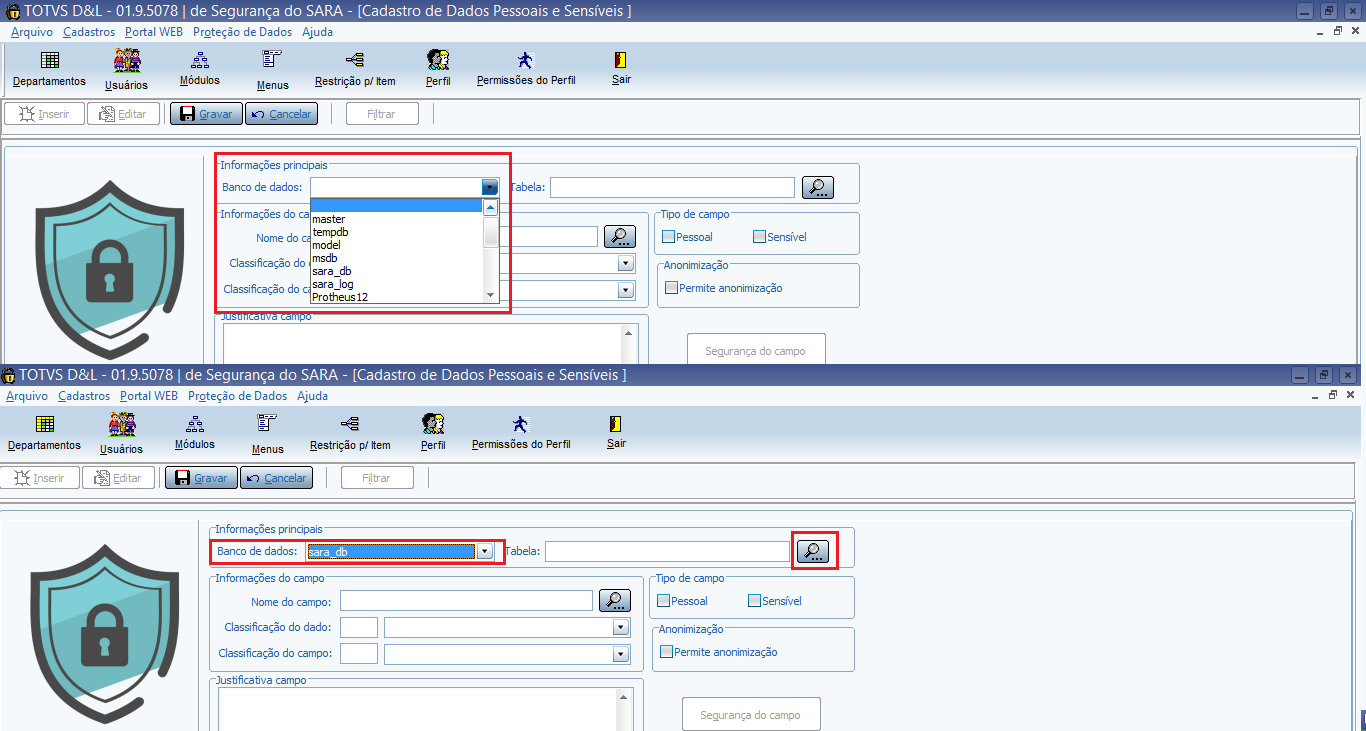The image size is (1366, 731).
Task: Open Permissões do Perfil in upper window toolbar
Action: tap(526, 68)
